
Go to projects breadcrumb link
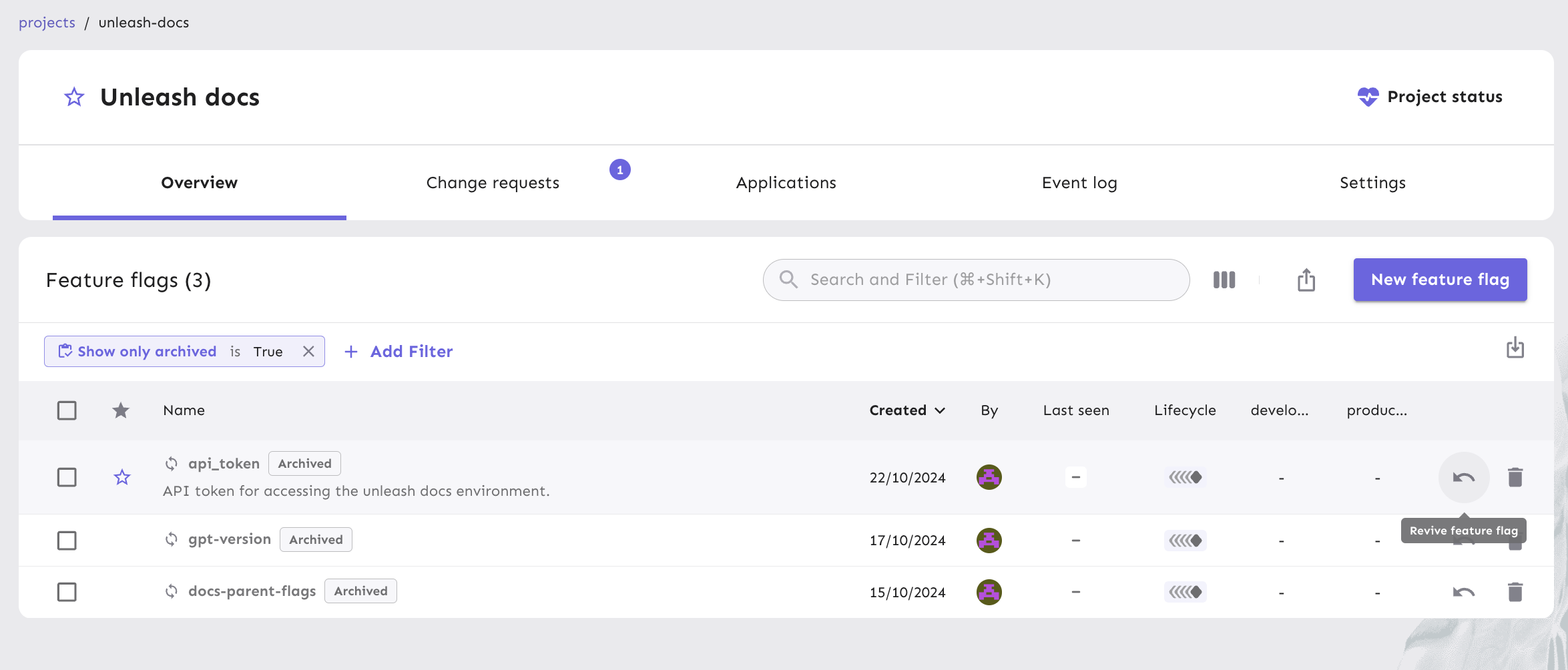(x=47, y=23)
